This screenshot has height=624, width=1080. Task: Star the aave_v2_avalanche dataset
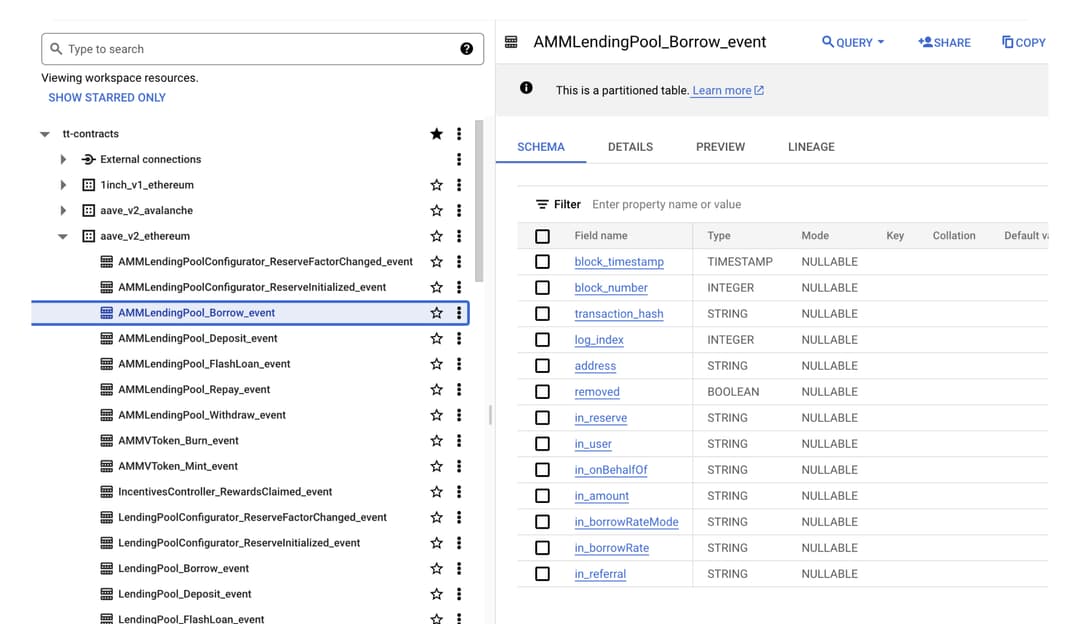(x=436, y=211)
